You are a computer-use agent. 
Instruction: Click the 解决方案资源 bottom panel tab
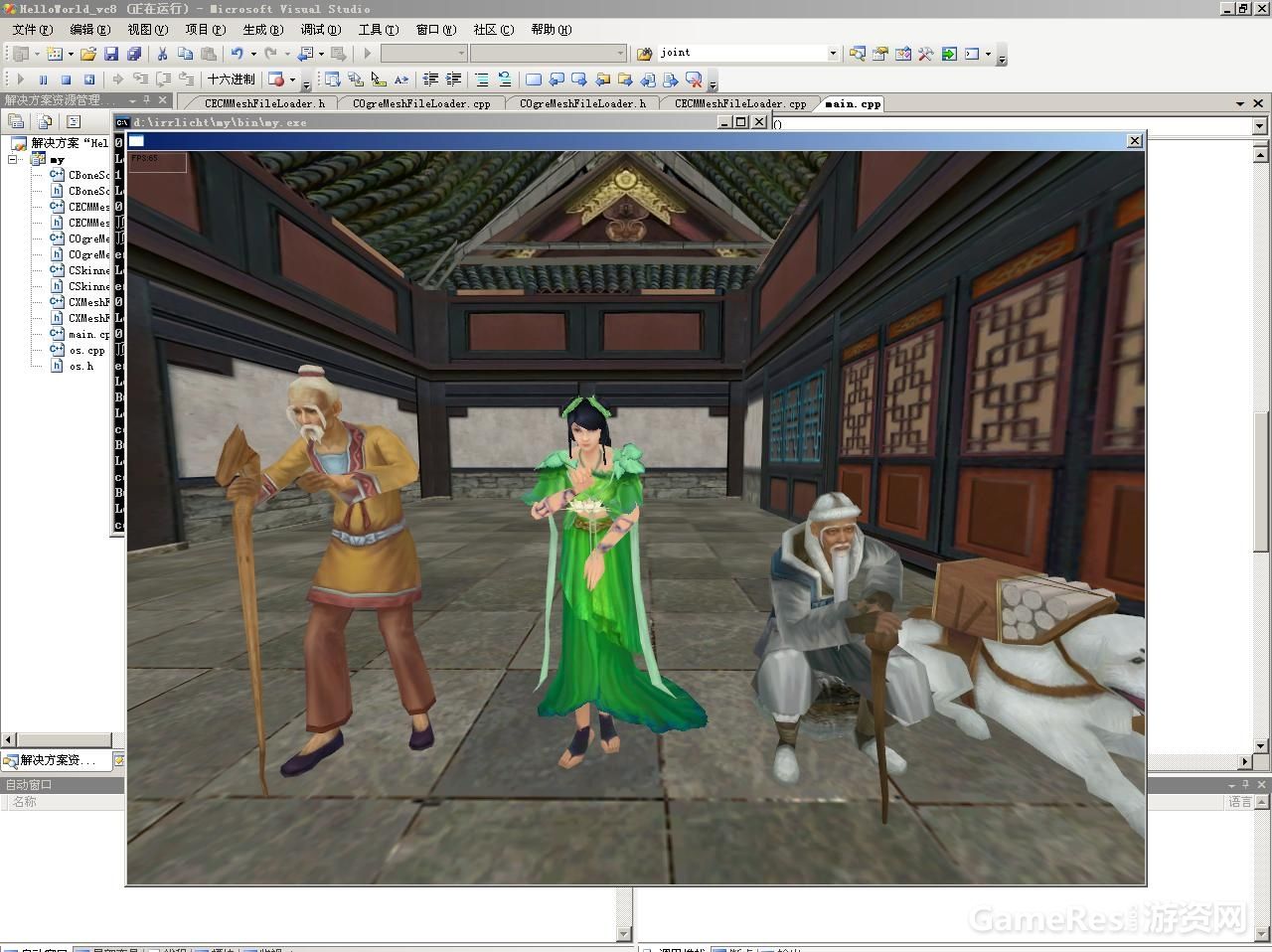(58, 760)
